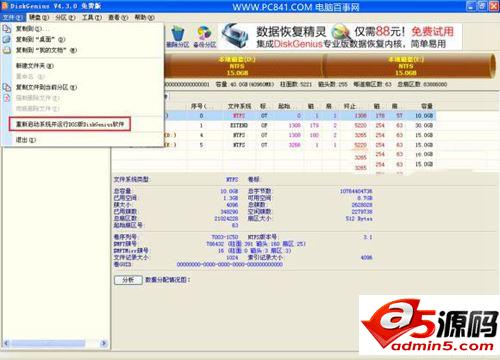Click the icon beside 复制文件到当前分区 entry
The width and height of the screenshot is (500, 360).
7,87
